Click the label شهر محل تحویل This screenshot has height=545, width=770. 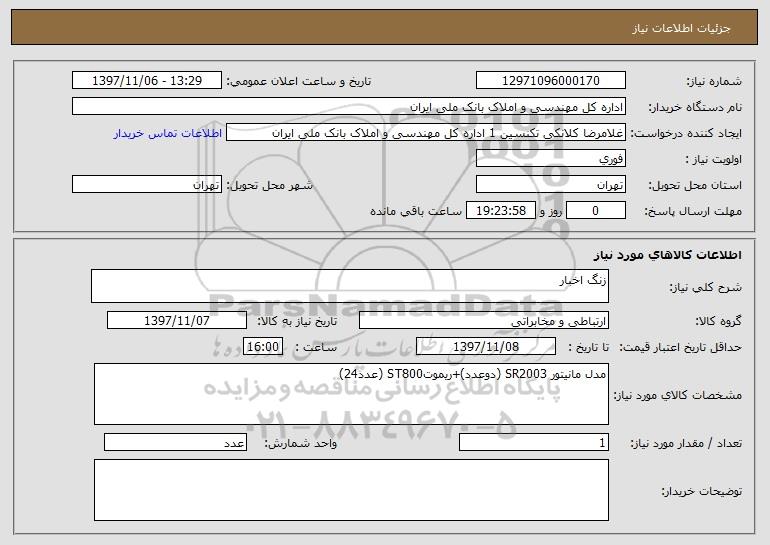269,186
